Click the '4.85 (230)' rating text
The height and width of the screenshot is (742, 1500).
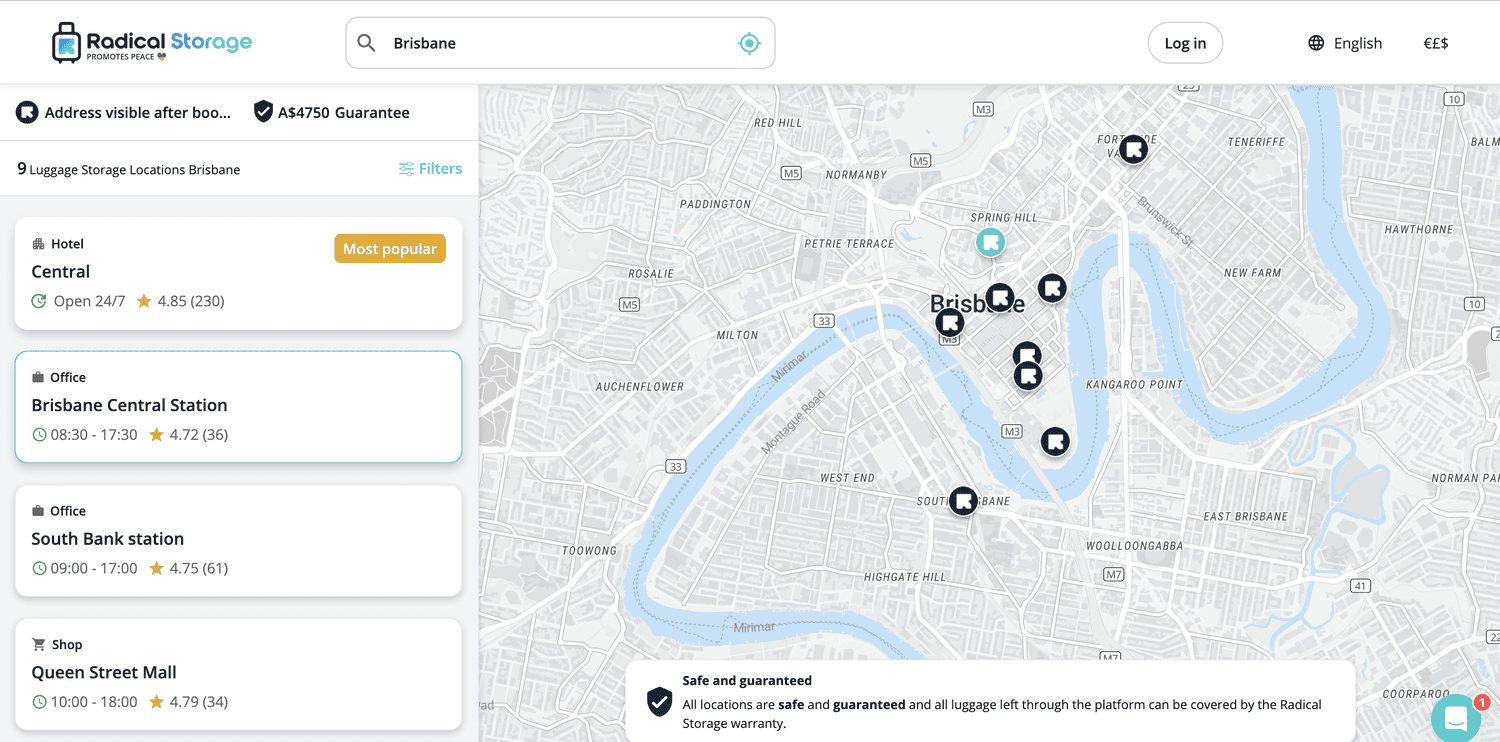point(191,301)
